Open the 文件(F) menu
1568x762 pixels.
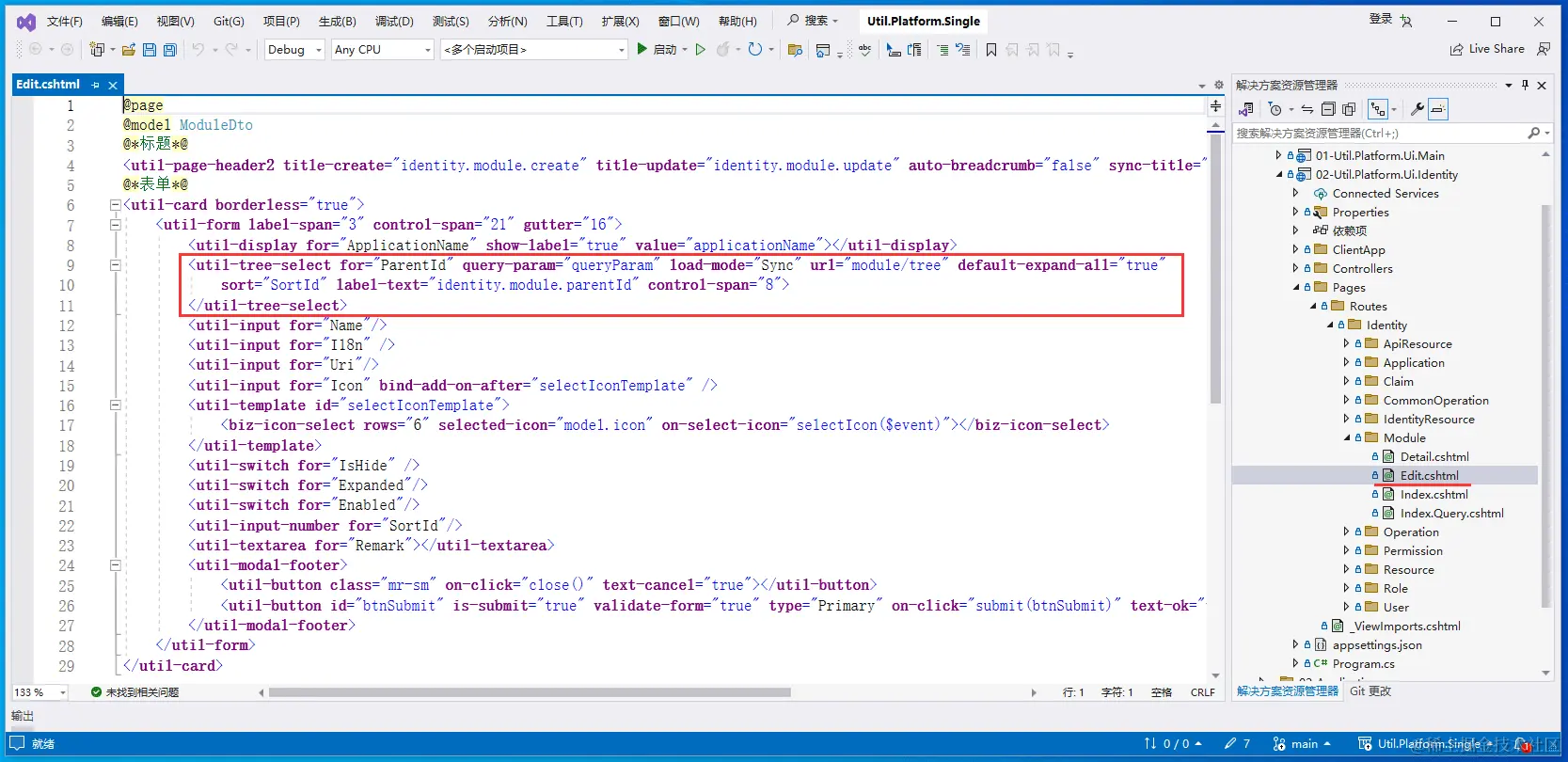65,21
